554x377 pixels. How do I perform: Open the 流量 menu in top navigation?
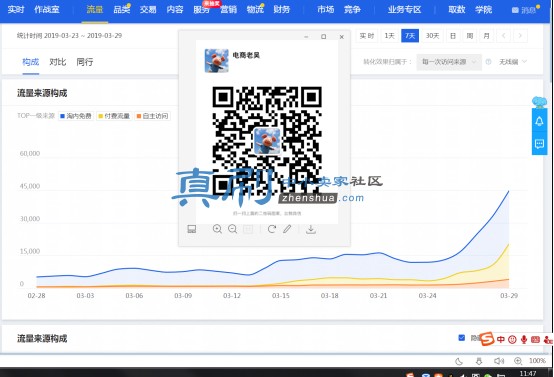coord(95,10)
